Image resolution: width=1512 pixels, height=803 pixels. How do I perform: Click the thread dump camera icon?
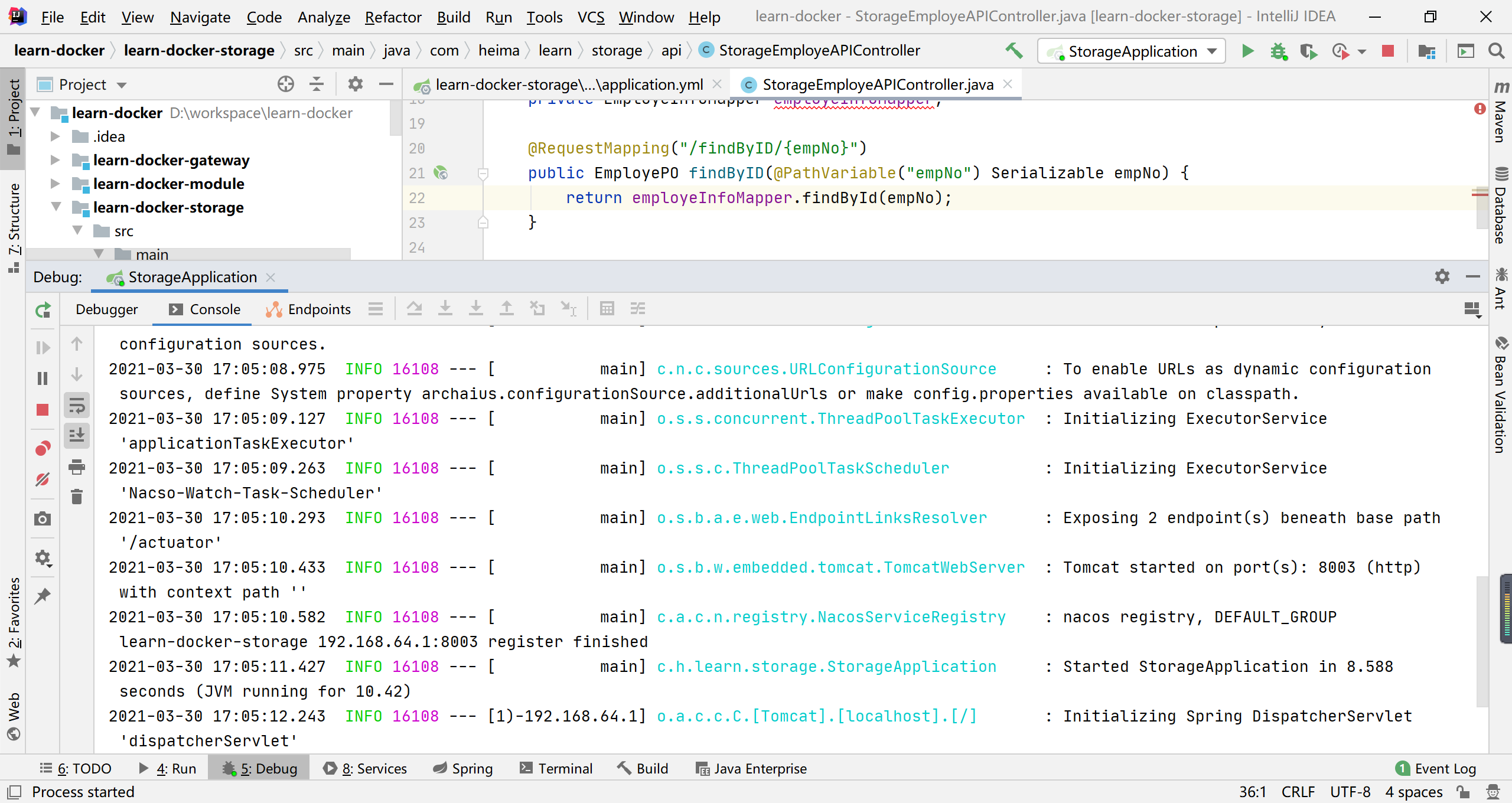click(43, 519)
